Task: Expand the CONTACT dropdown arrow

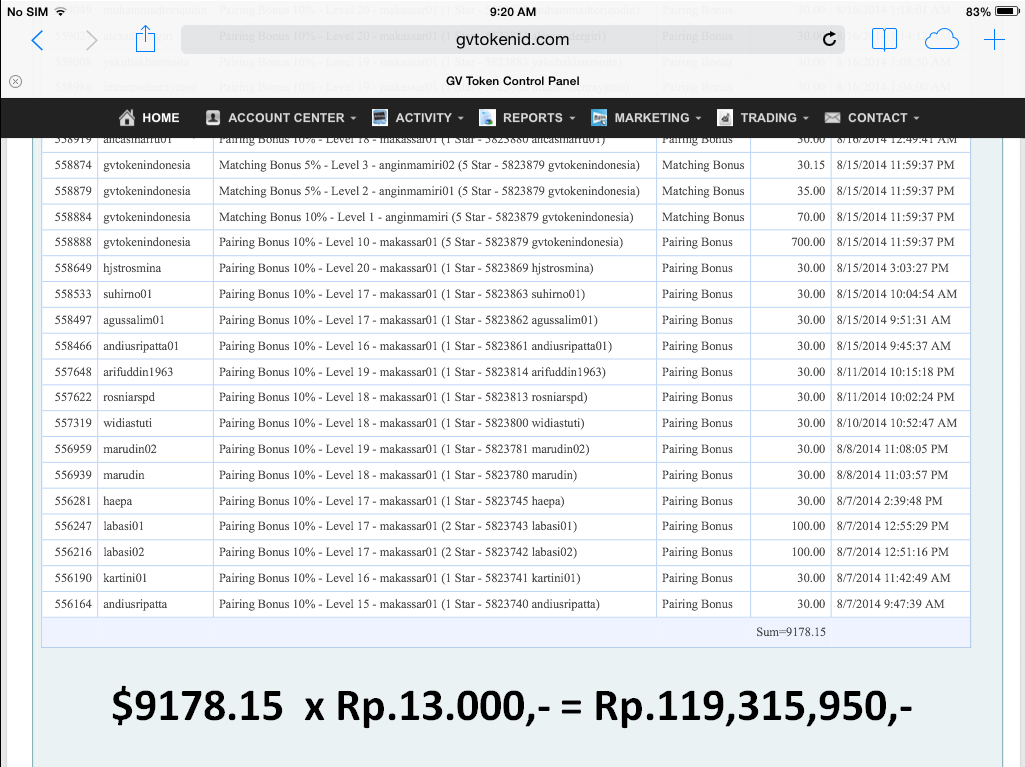Action: tap(916, 118)
